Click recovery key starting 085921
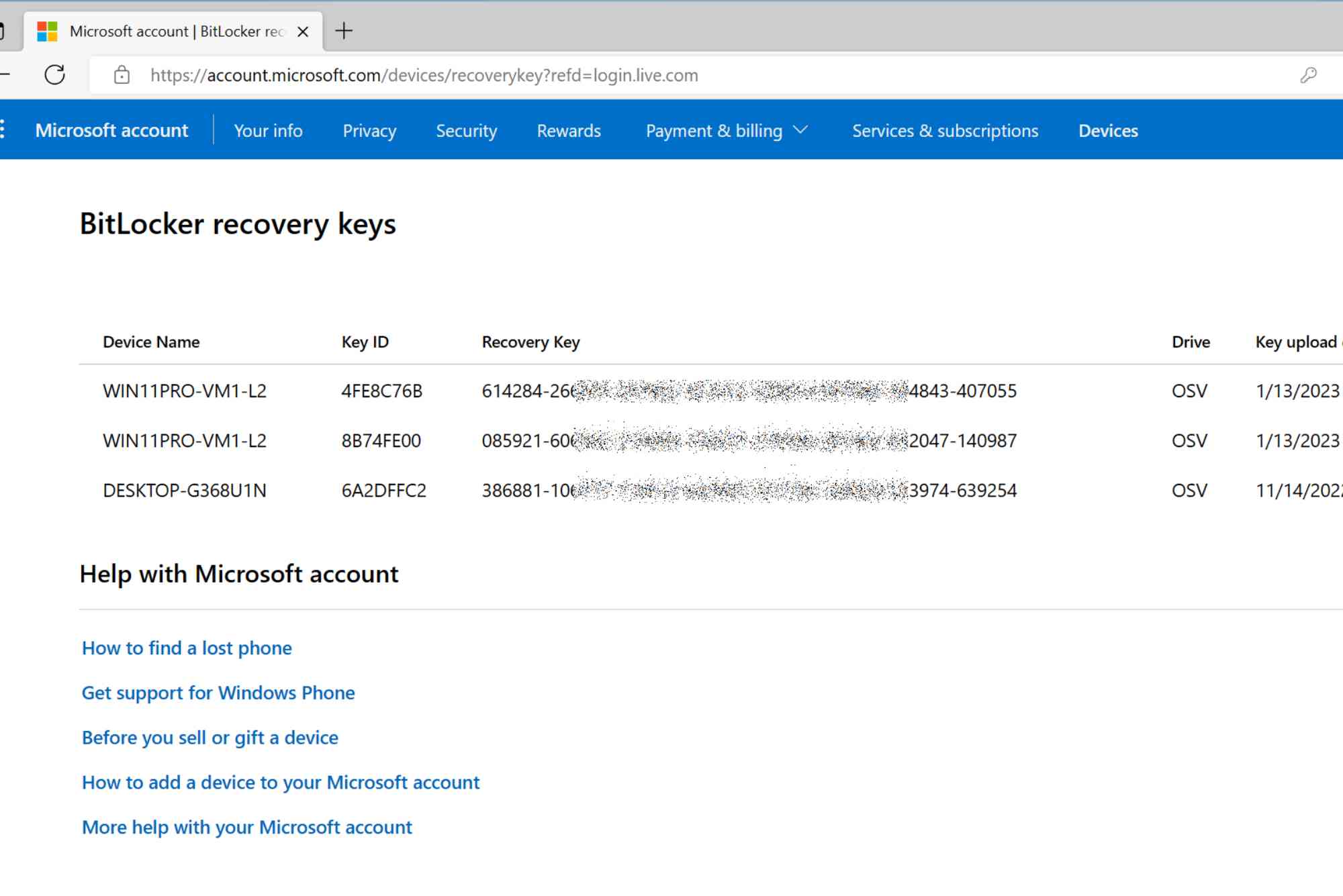The image size is (1343, 896). click(749, 440)
